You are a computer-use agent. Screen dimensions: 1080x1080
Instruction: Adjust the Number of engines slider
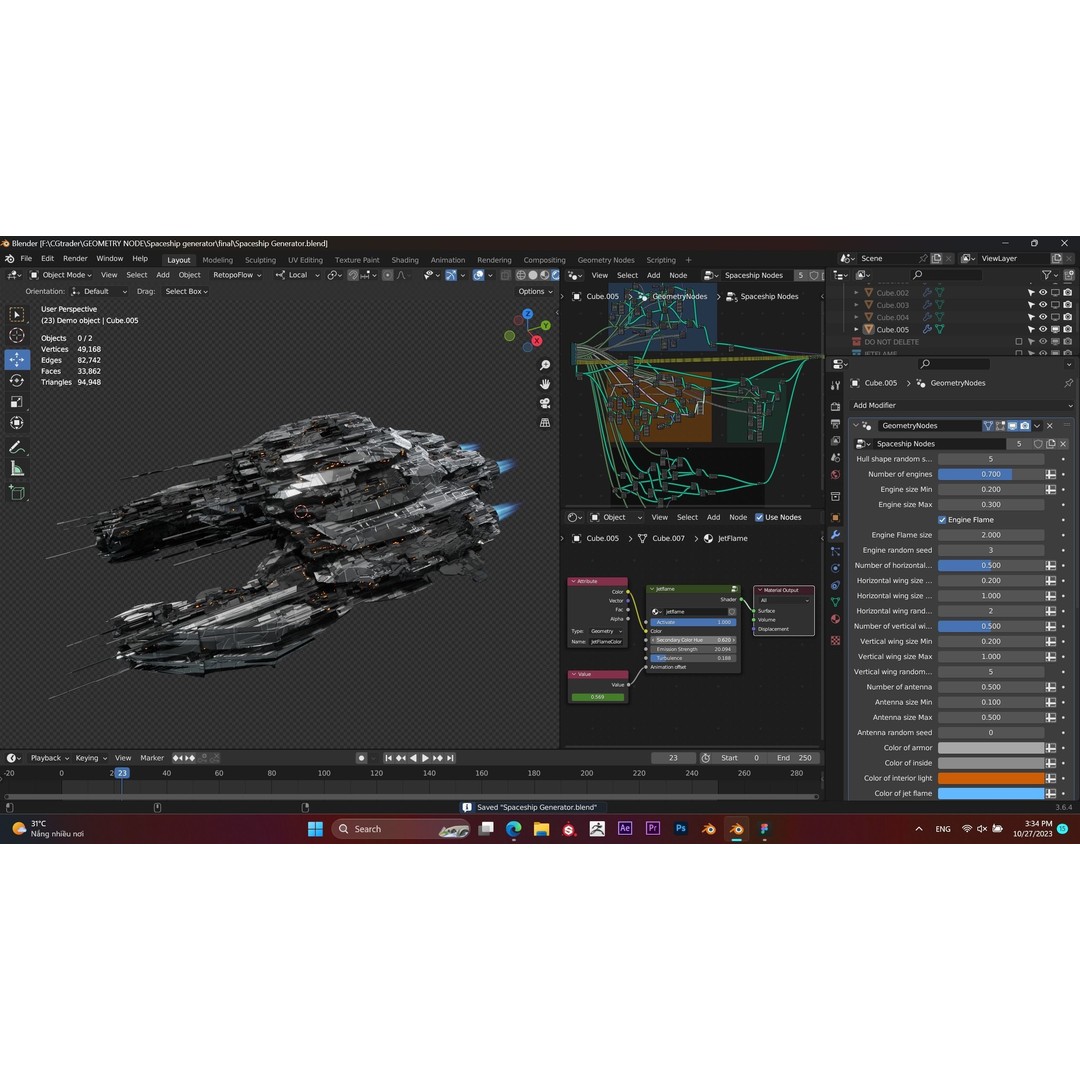(990, 475)
